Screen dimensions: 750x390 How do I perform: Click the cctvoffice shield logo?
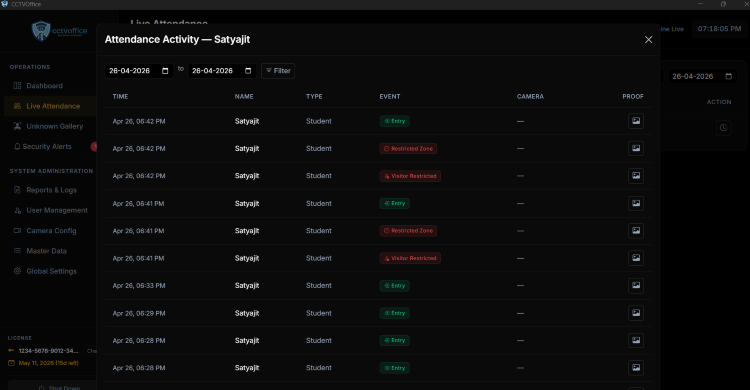click(41, 31)
